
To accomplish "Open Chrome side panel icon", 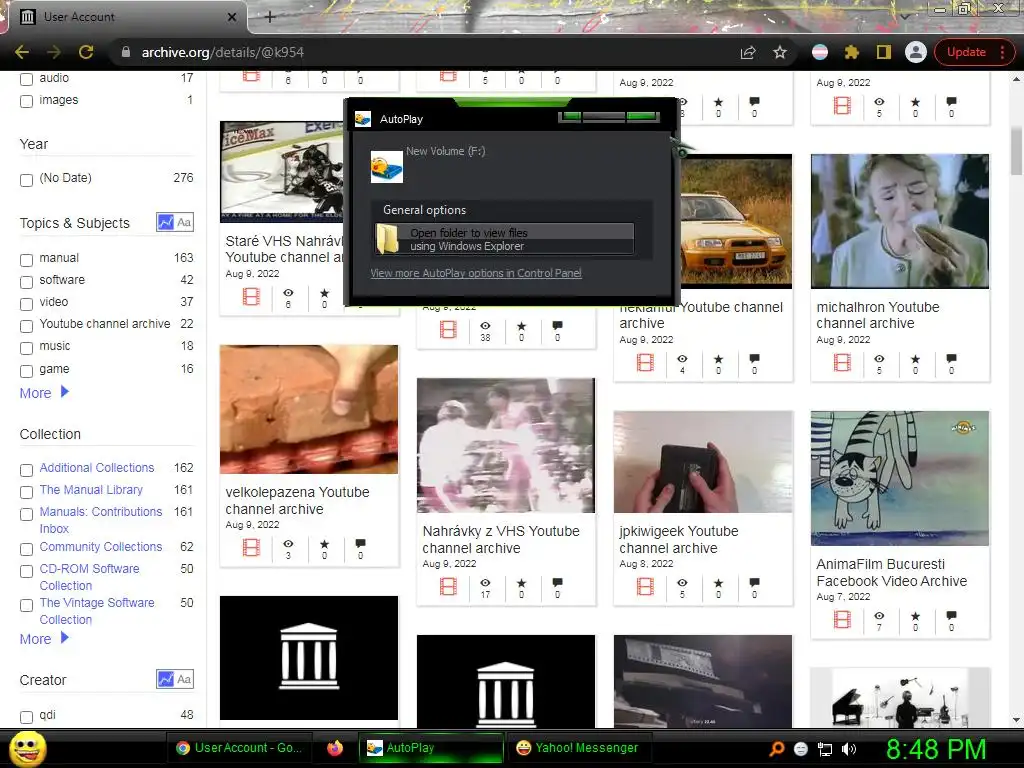I will point(884,52).
